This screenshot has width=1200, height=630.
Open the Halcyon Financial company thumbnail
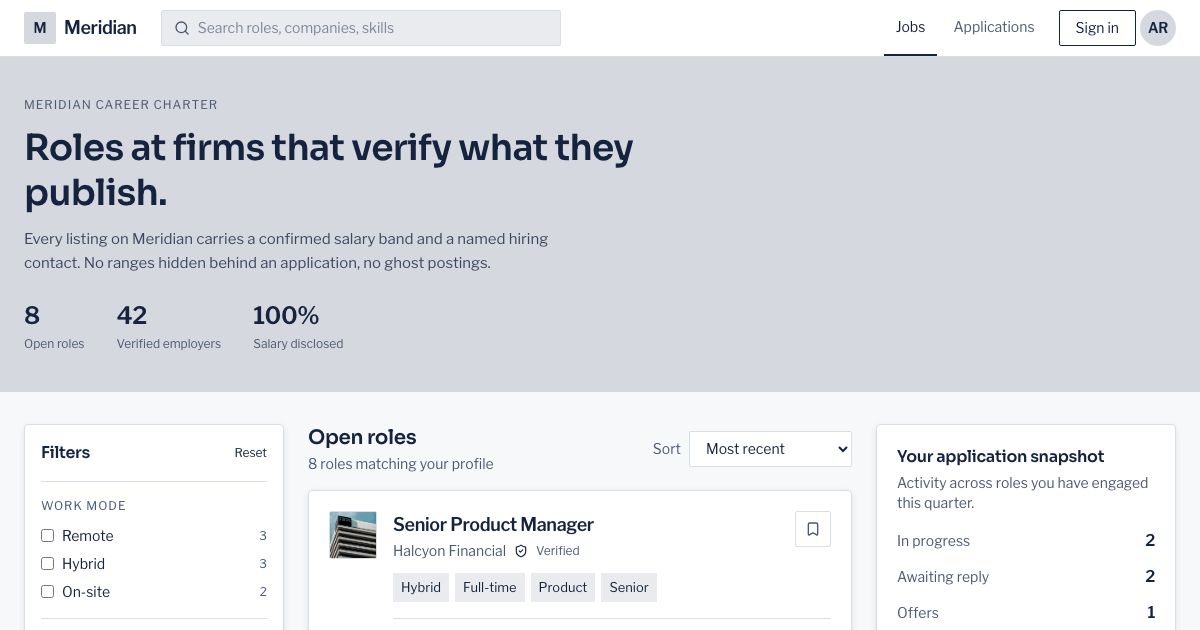(353, 535)
